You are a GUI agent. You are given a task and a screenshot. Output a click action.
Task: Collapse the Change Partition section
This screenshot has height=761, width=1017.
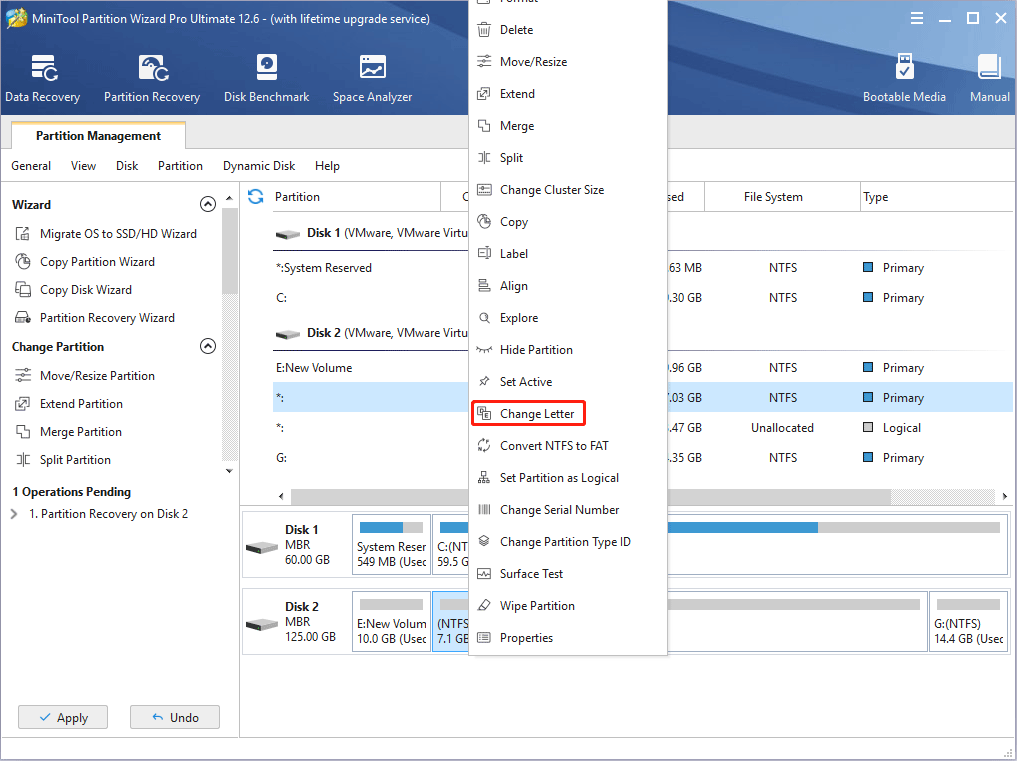[x=208, y=346]
